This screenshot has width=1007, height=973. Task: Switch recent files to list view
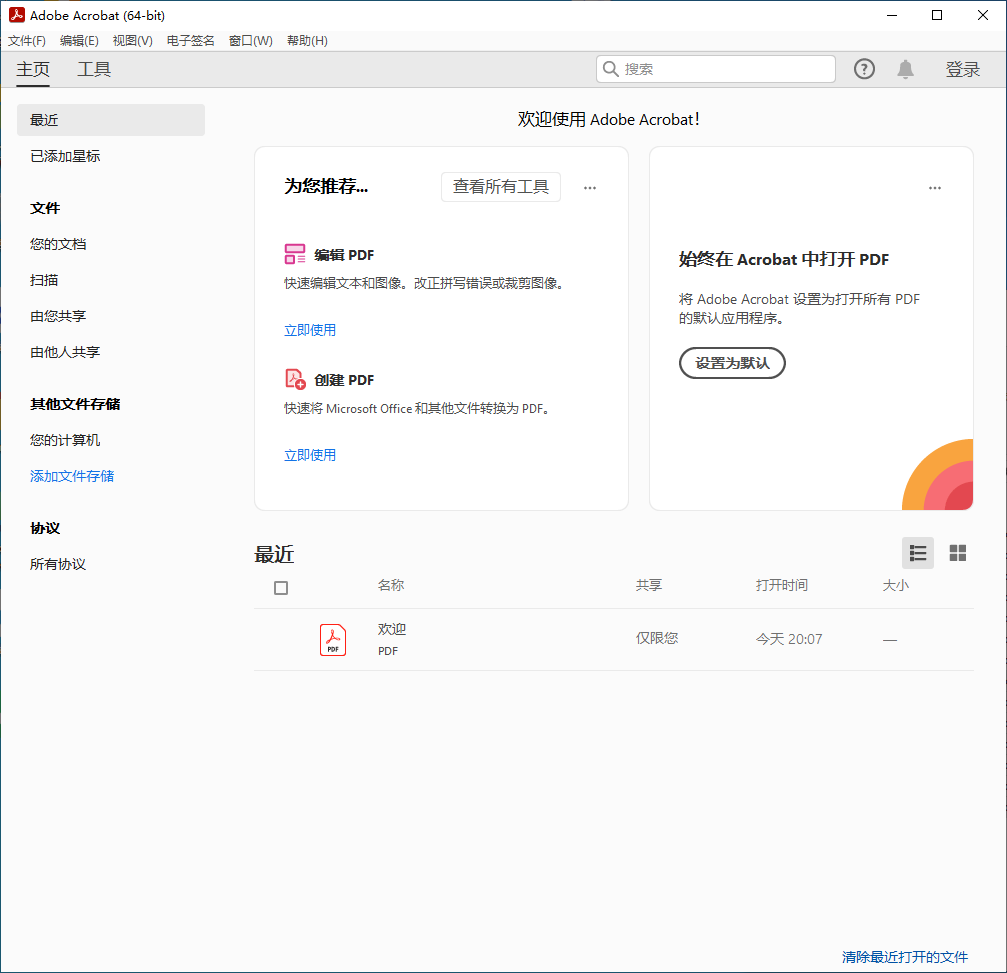917,552
